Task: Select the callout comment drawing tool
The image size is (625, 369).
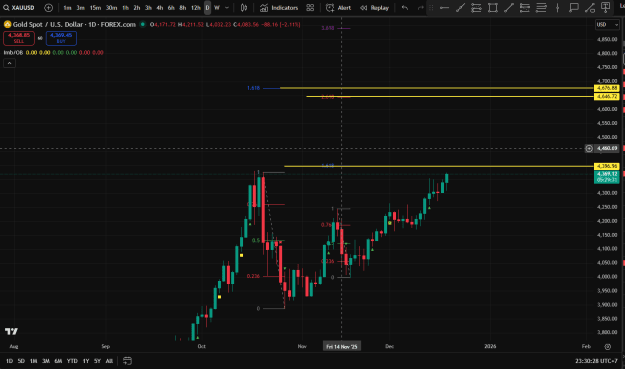Action: point(574,8)
